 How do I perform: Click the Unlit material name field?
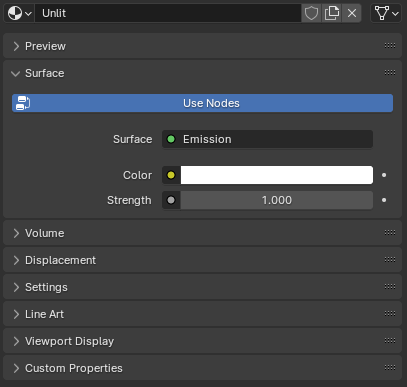click(x=168, y=13)
